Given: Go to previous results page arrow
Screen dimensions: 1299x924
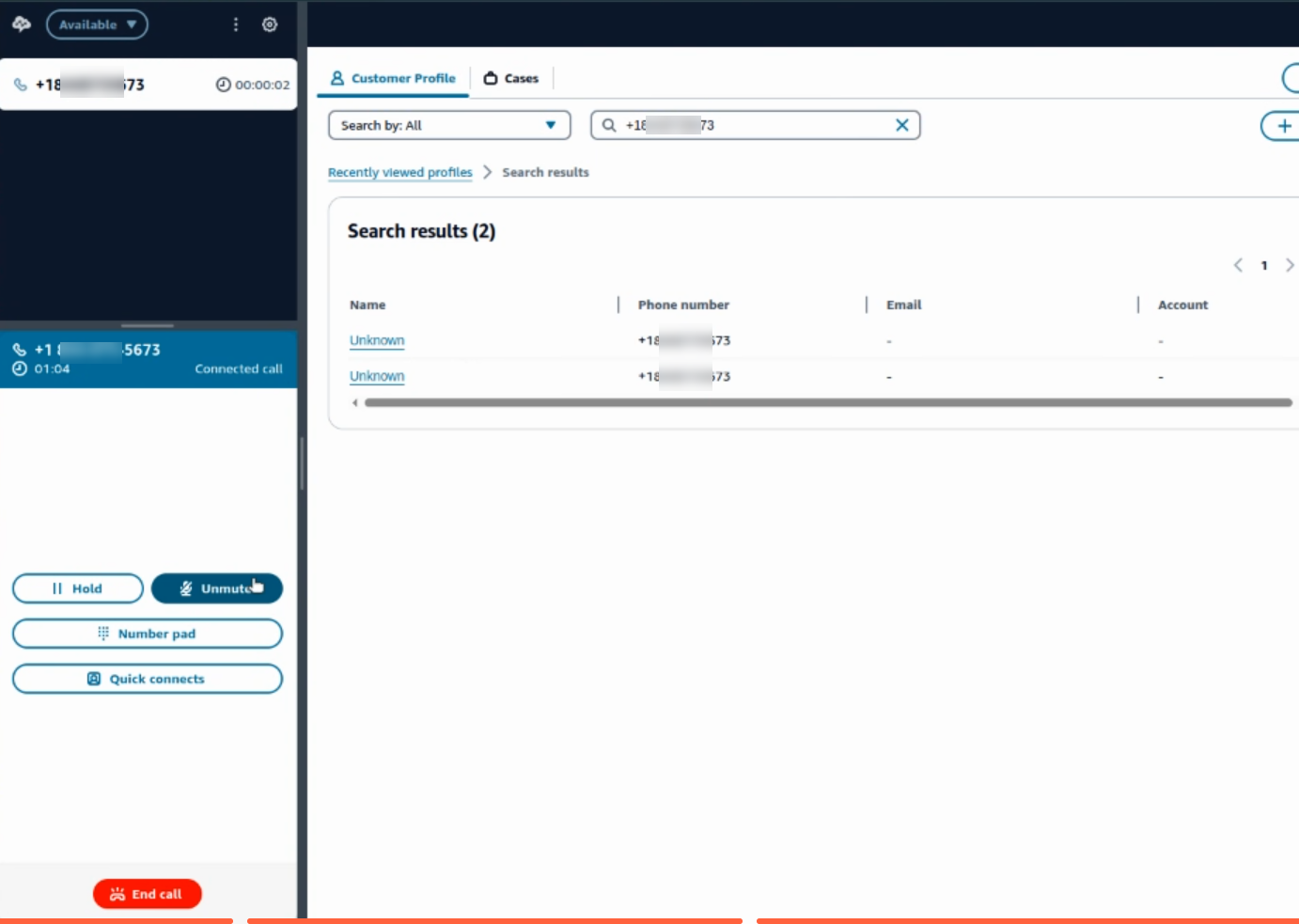Looking at the screenshot, I should coord(1238,265).
